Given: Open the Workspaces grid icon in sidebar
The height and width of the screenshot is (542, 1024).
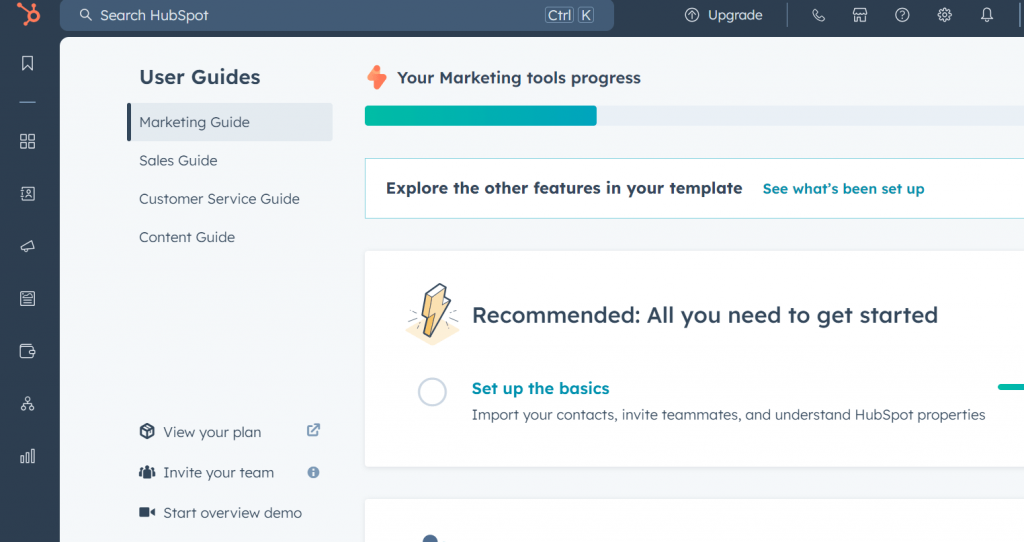Looking at the screenshot, I should 27,141.
